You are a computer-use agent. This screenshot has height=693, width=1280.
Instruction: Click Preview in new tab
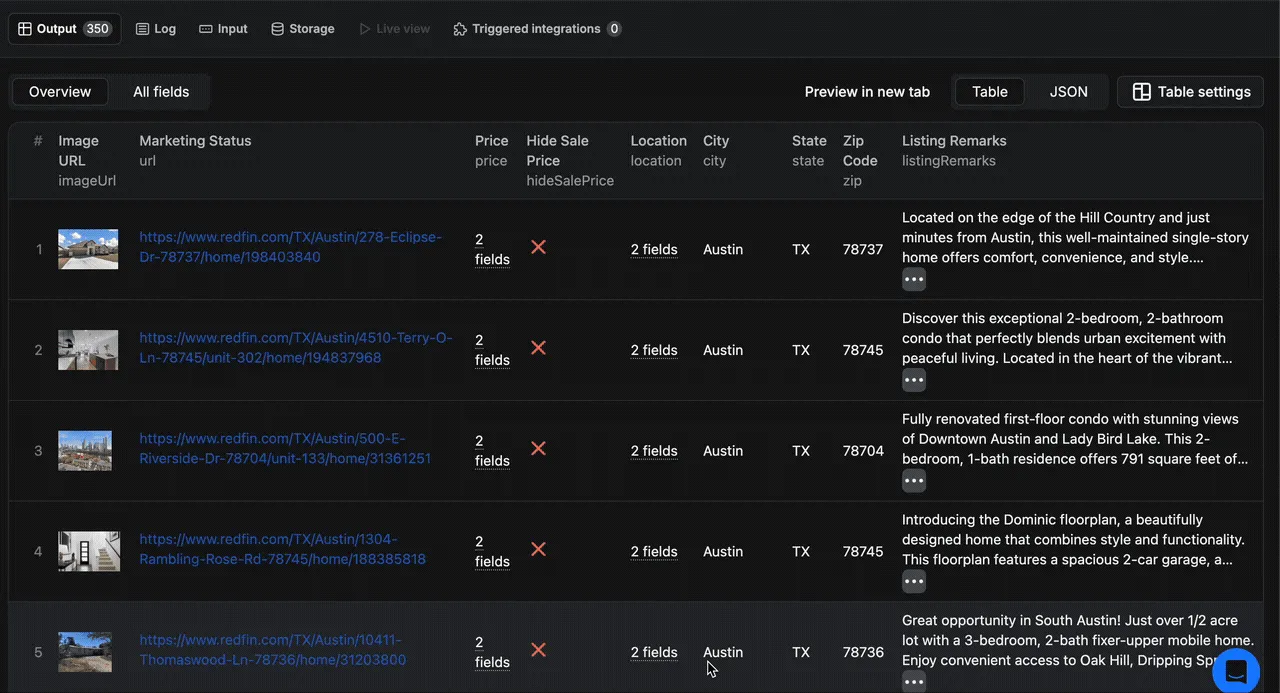click(867, 92)
